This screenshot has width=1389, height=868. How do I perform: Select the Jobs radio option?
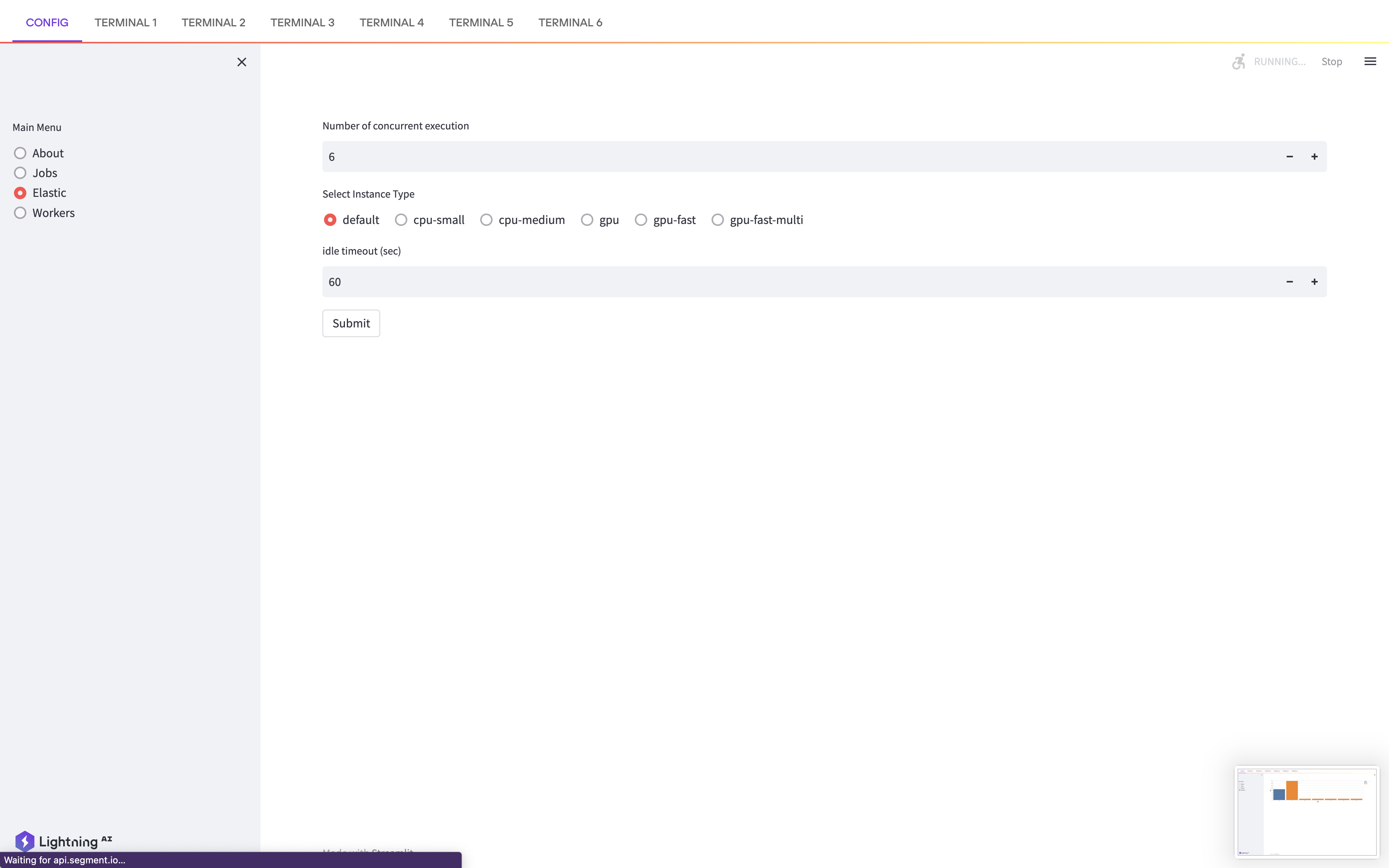pos(20,173)
